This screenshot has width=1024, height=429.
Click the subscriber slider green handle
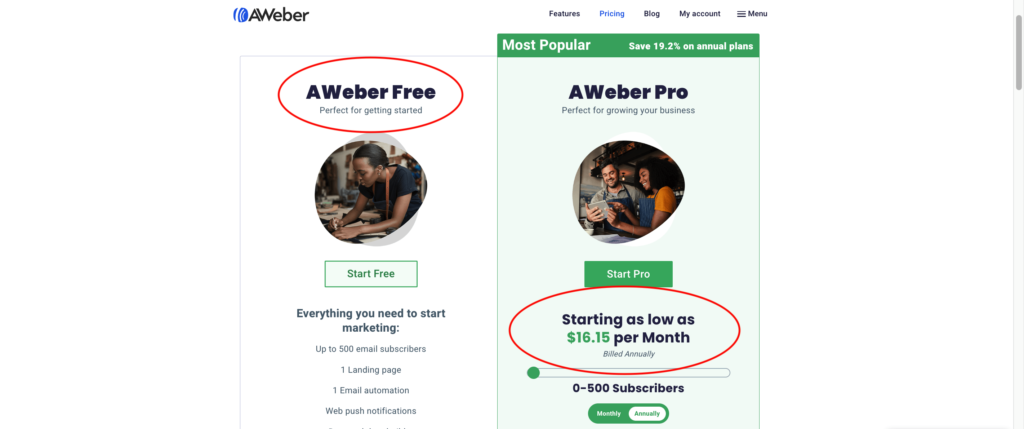[x=534, y=373]
